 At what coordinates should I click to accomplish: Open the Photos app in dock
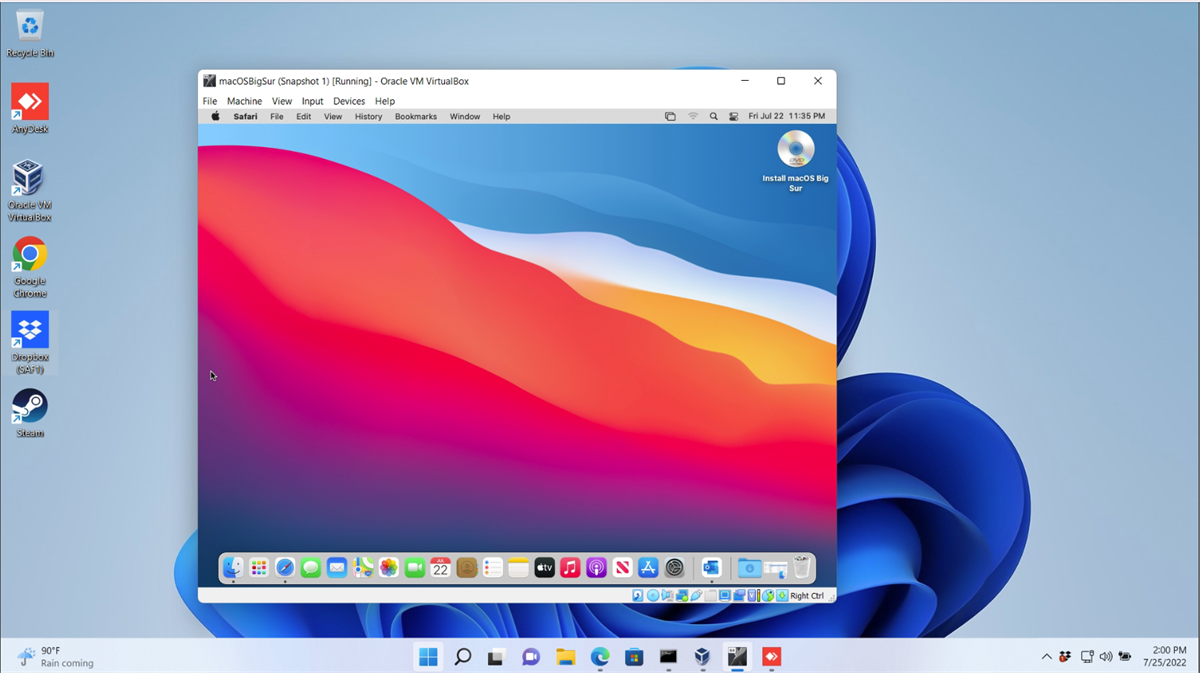[389, 568]
